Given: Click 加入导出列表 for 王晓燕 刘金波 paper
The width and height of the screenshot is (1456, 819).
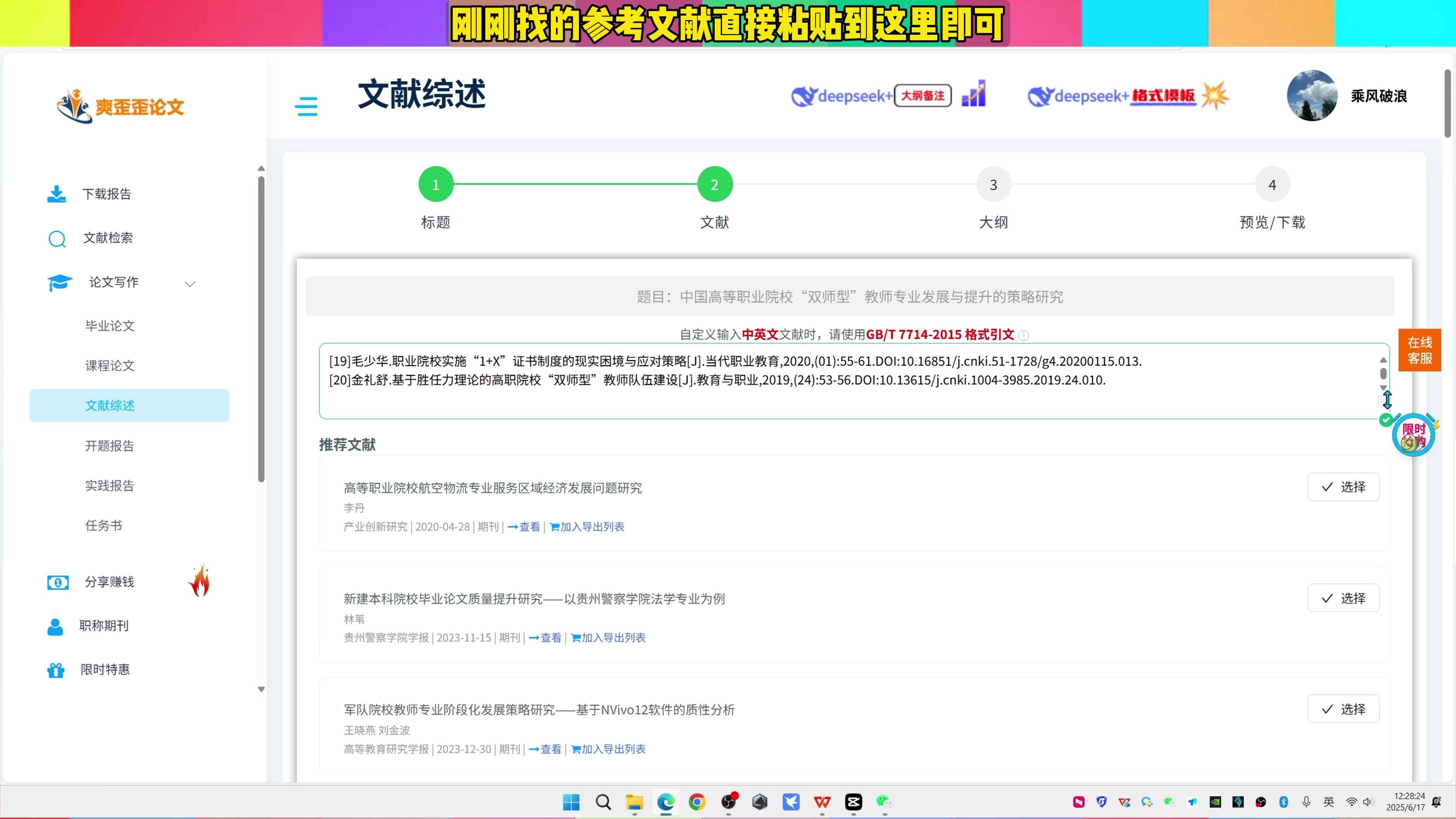Looking at the screenshot, I should point(608,749).
